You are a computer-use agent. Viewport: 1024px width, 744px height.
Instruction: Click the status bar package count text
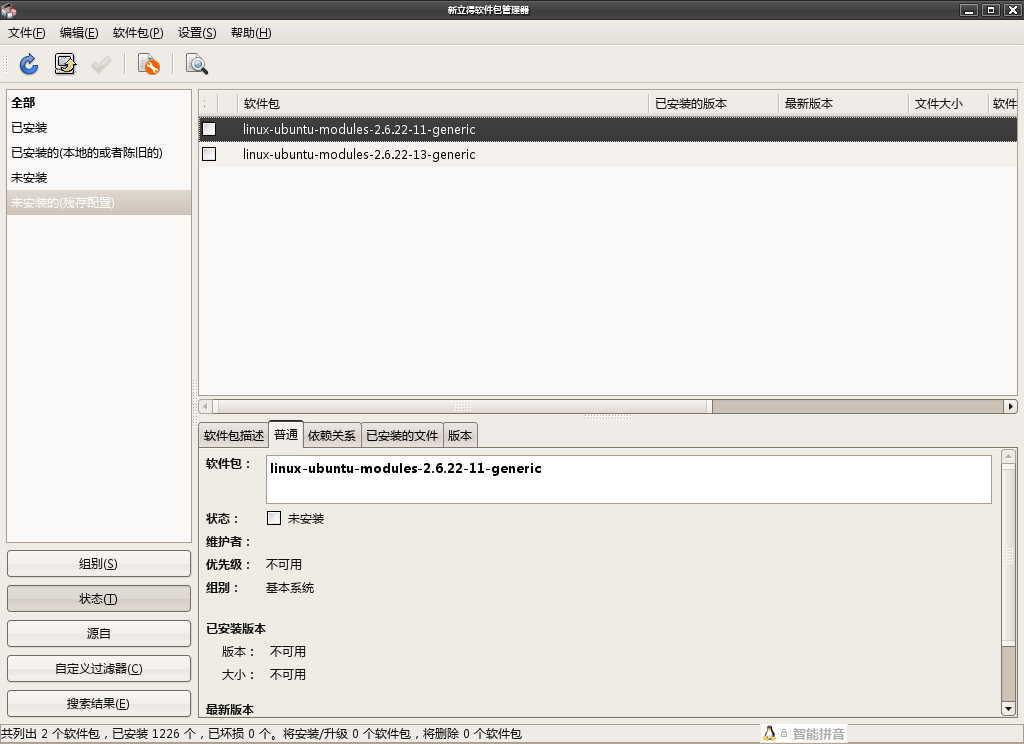point(261,734)
